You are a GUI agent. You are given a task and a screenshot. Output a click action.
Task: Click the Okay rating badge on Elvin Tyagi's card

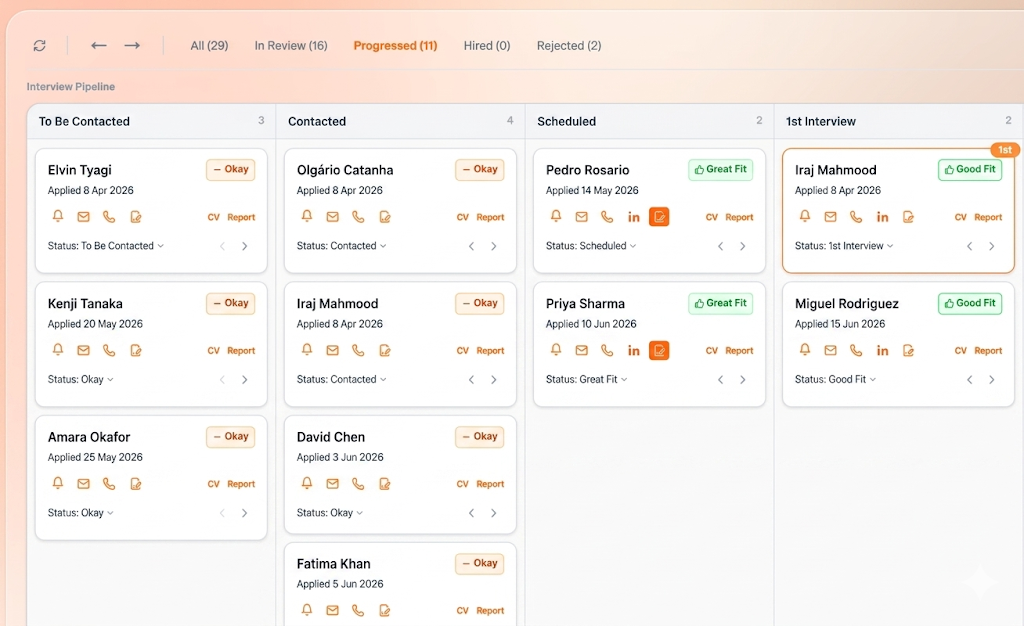[231, 170]
